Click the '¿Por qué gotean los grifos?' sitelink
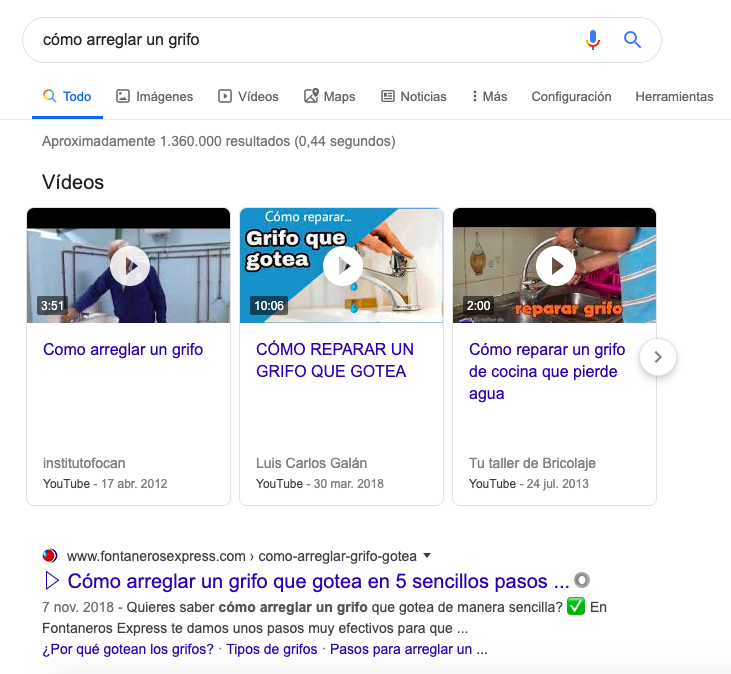Image resolution: width=731 pixels, height=674 pixels. pos(128,649)
